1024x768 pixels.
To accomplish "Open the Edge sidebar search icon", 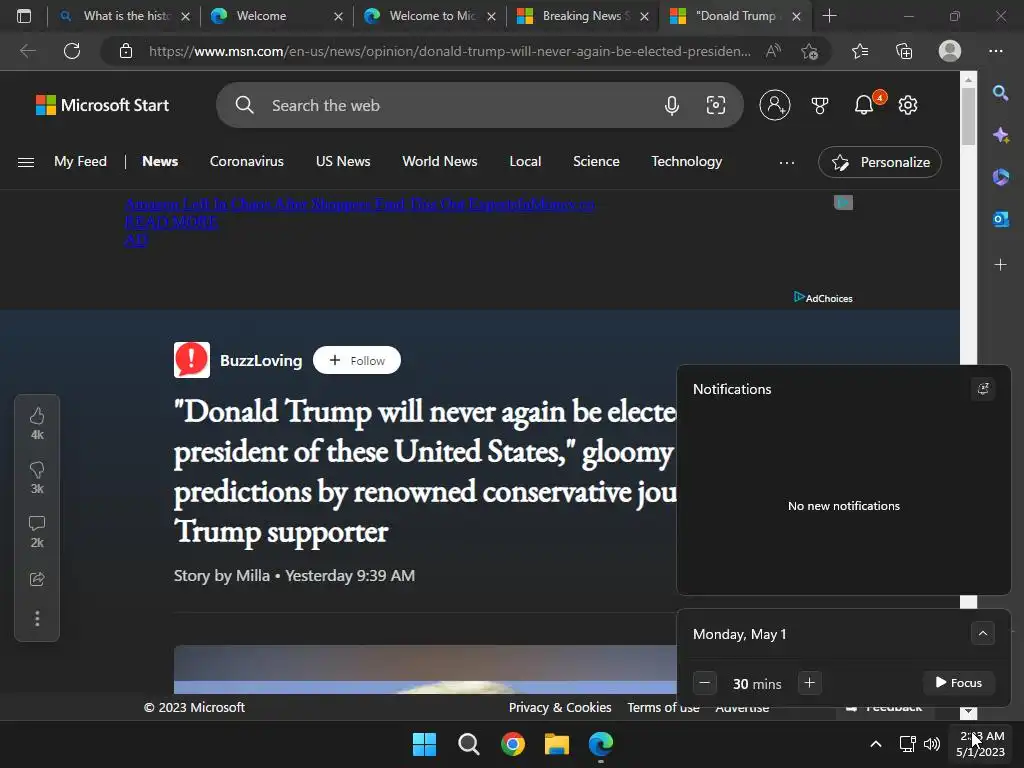I will coord(1000,93).
